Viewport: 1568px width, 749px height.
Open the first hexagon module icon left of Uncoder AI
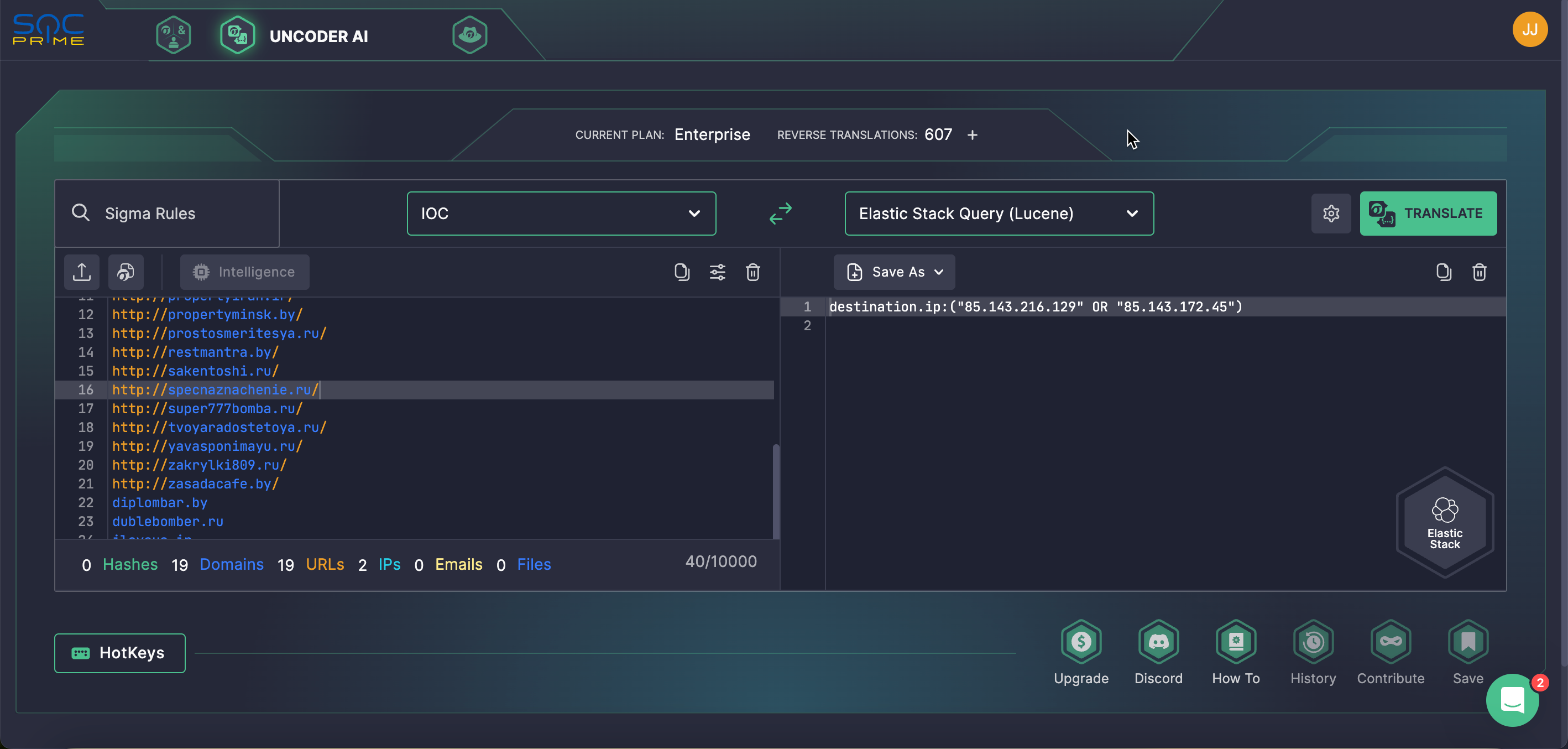coord(174,35)
